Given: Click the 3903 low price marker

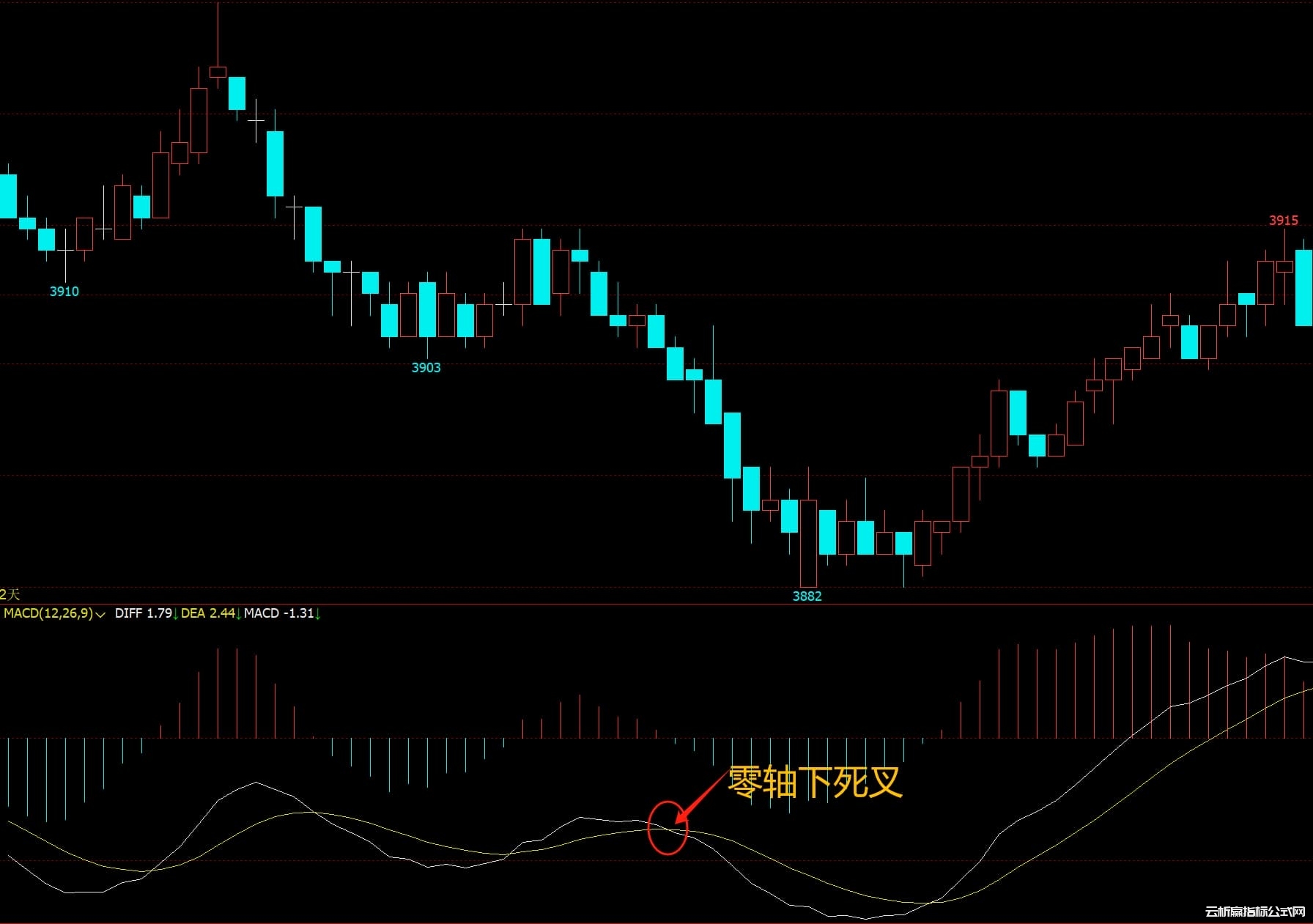Looking at the screenshot, I should point(426,368).
